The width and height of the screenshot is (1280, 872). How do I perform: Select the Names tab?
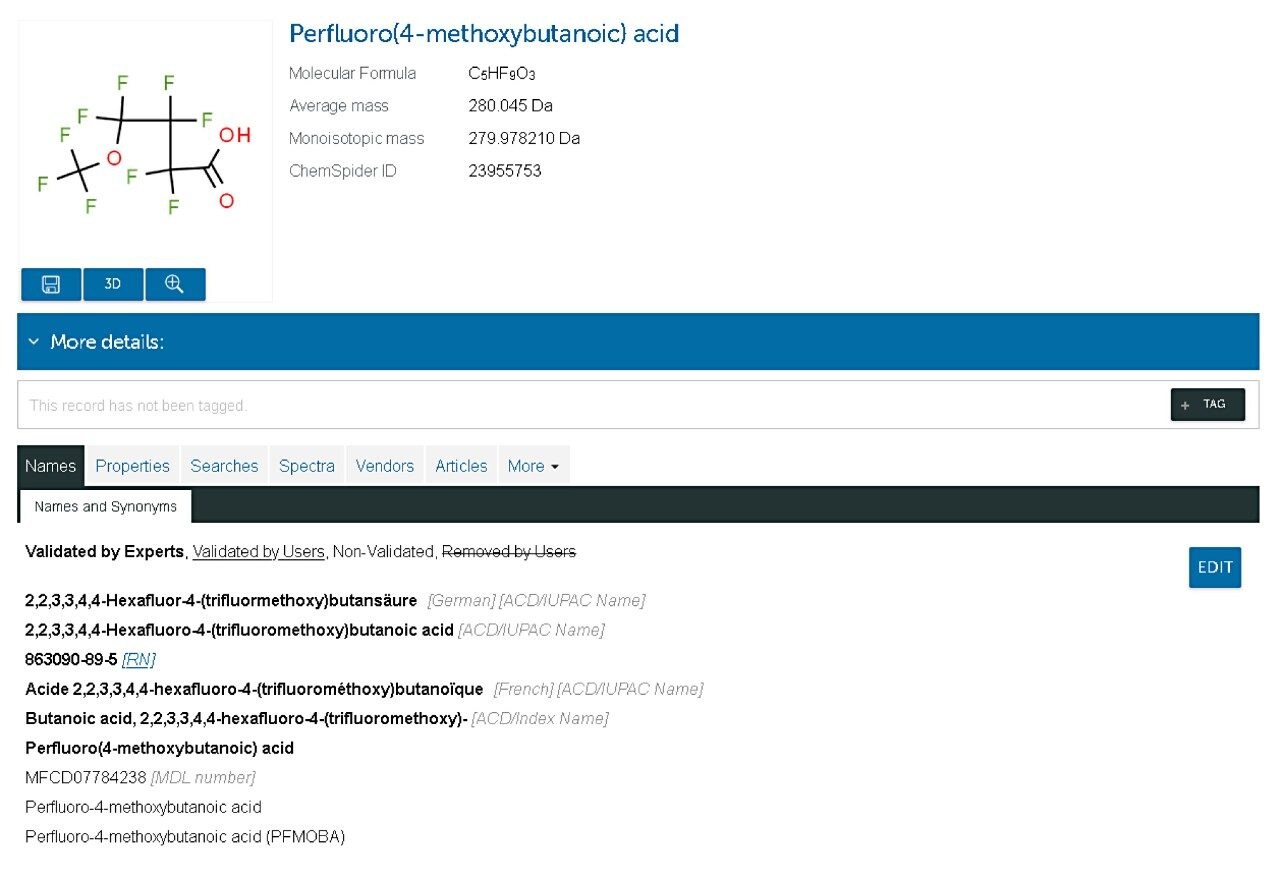[x=50, y=464]
